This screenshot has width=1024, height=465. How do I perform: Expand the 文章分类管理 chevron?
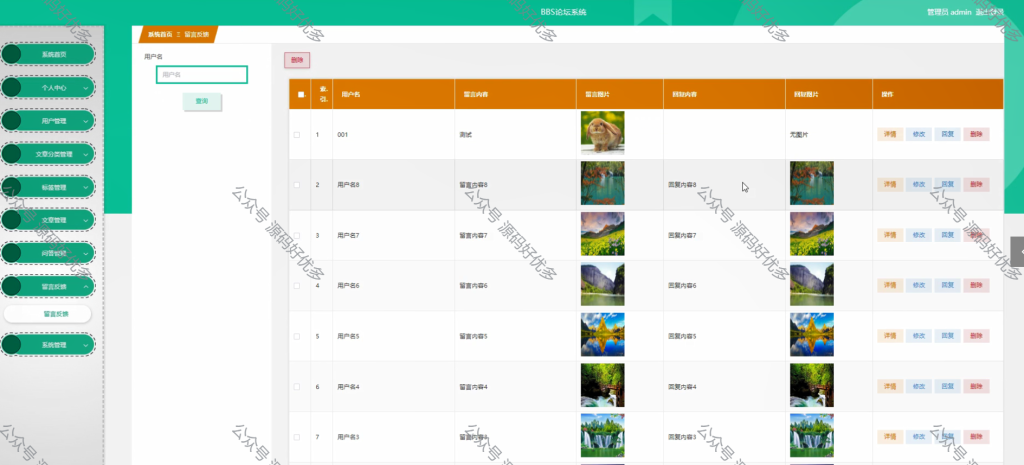pyautogui.click(x=86, y=154)
